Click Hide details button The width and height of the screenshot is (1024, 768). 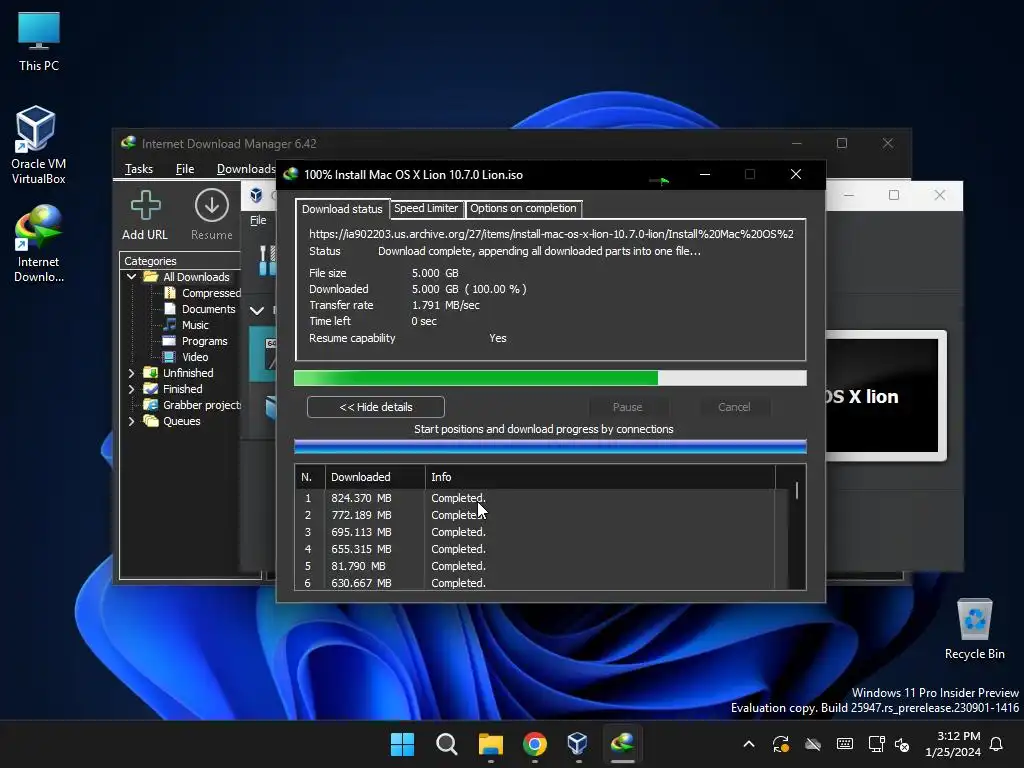(376, 407)
